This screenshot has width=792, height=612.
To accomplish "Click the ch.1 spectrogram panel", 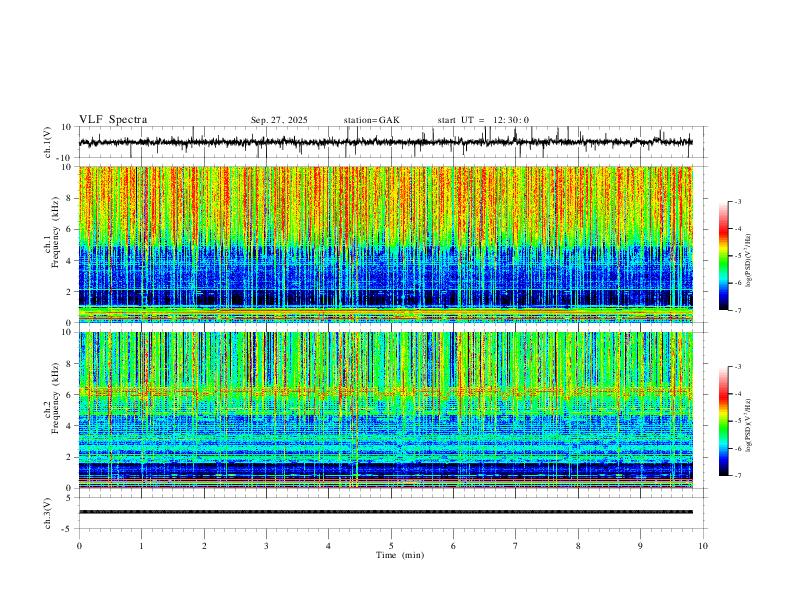I will click(x=386, y=244).
